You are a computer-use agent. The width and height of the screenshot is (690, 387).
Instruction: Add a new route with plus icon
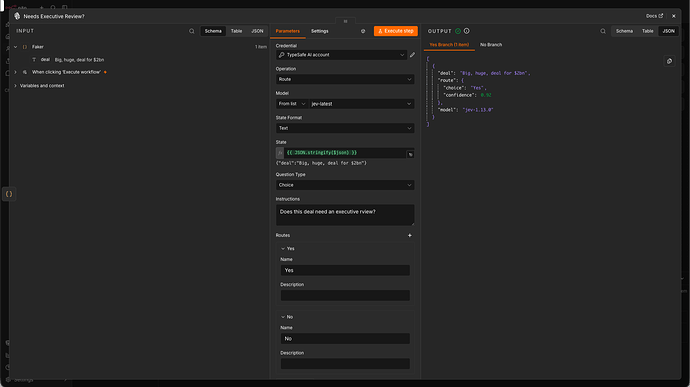click(x=410, y=236)
